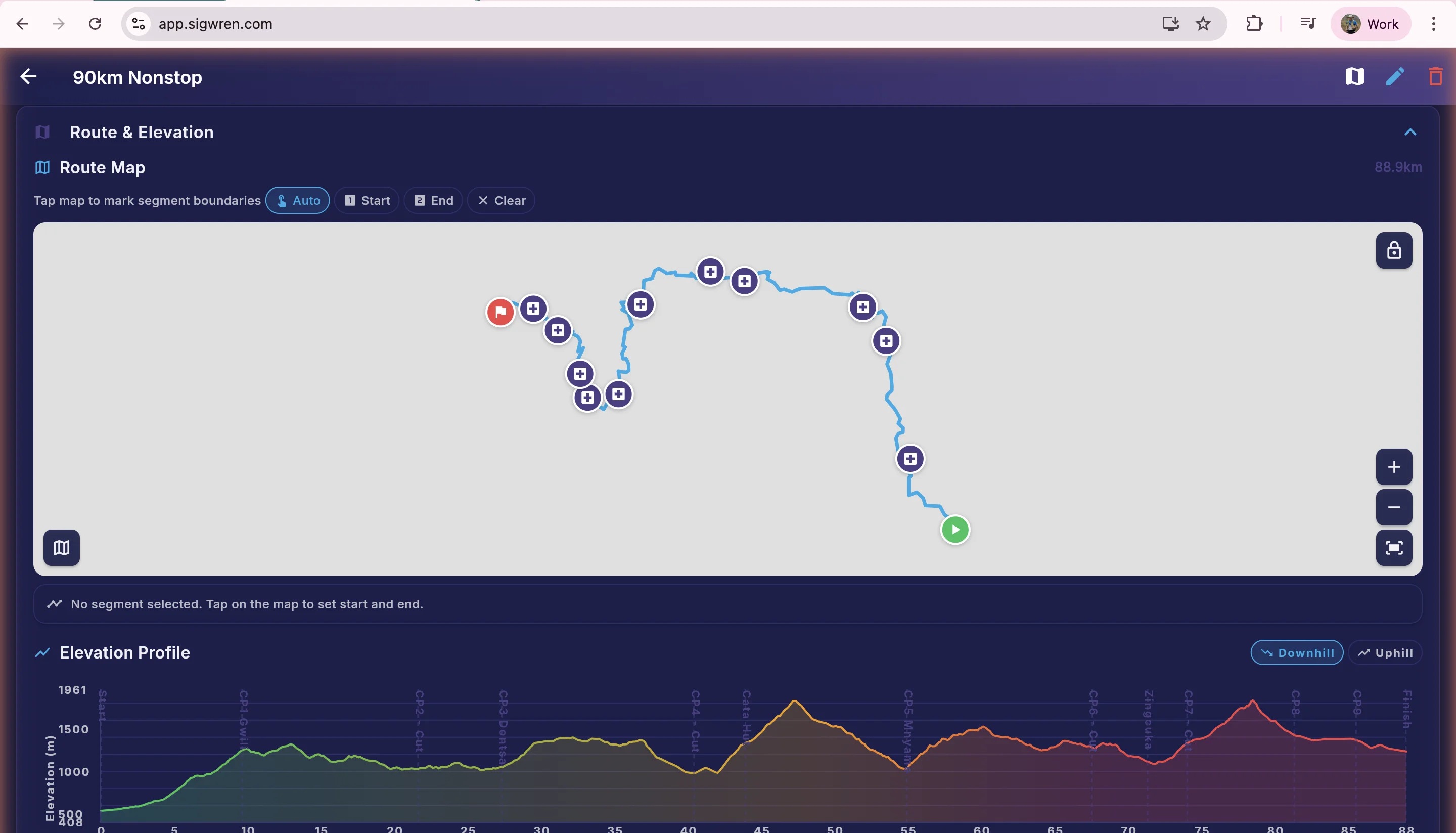Clear segment boundaries with Clear button
The image size is (1456, 833).
501,200
